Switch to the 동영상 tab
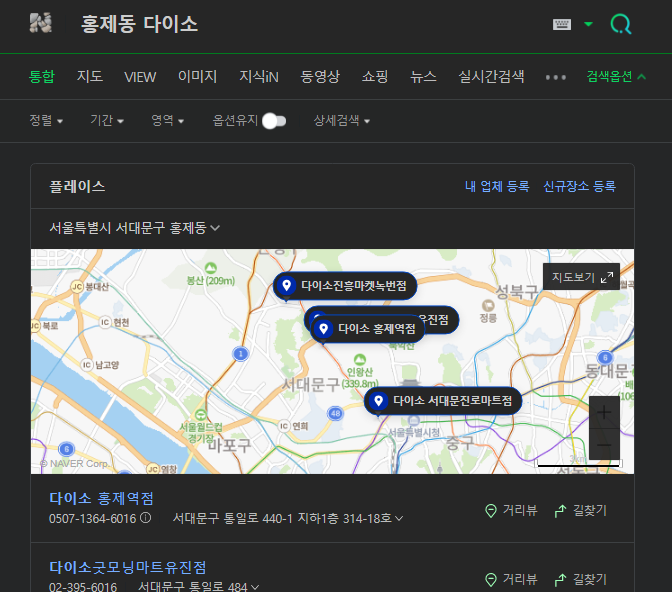 coord(320,77)
